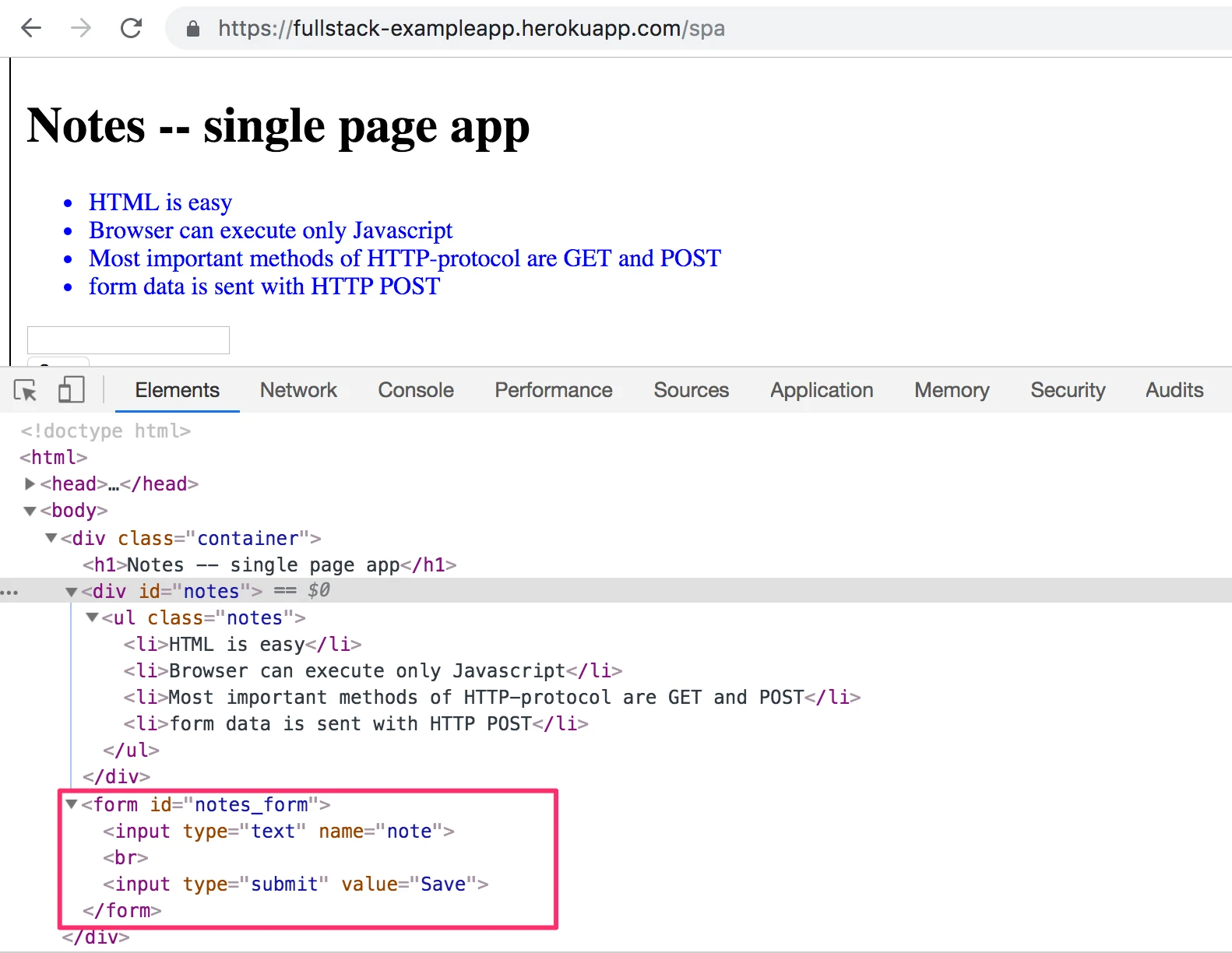Collapse the form notes_form node
Screen dimensions: 1232x953
(x=72, y=804)
